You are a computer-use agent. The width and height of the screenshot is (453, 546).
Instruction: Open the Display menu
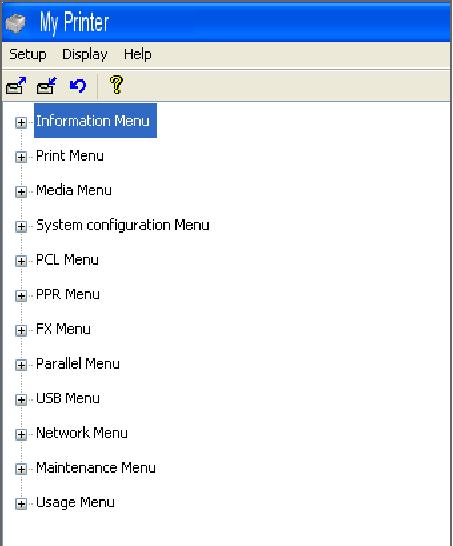pyautogui.click(x=85, y=55)
